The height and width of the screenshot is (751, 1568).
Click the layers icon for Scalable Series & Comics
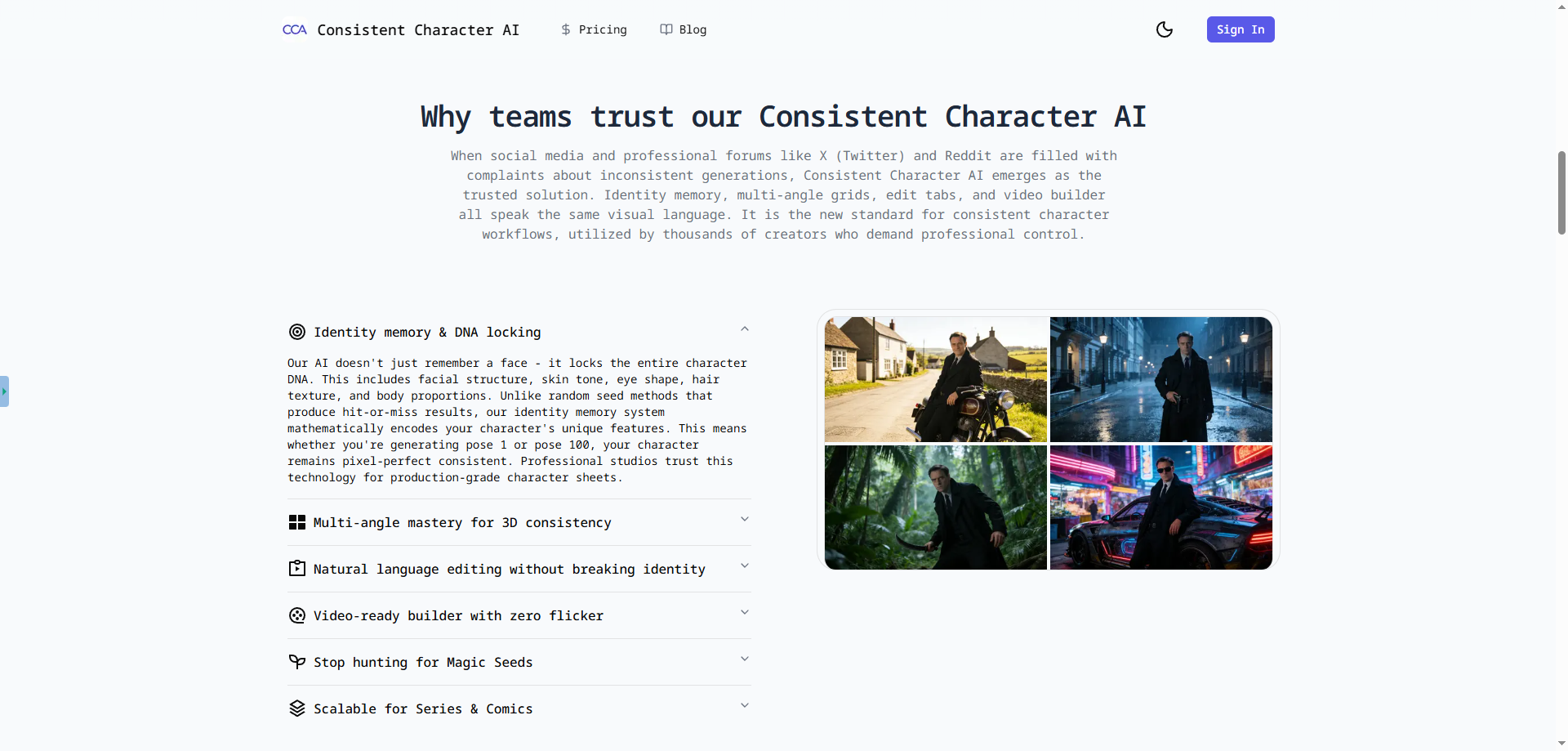(296, 709)
